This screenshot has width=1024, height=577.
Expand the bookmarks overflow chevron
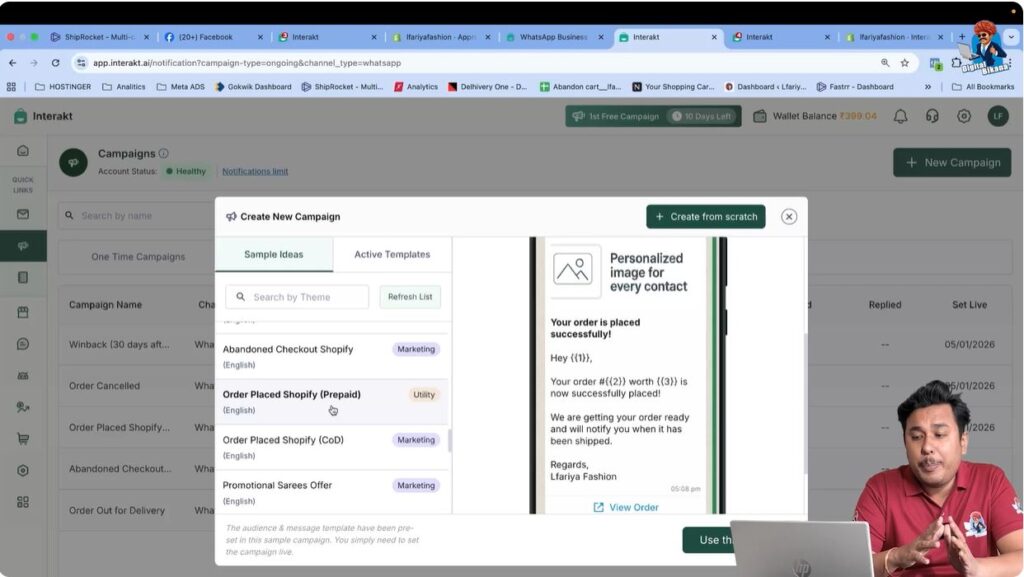pyautogui.click(x=927, y=87)
